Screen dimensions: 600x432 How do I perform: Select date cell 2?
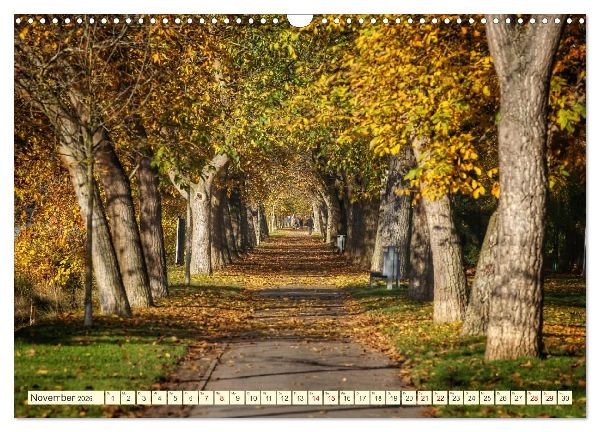tap(128, 398)
